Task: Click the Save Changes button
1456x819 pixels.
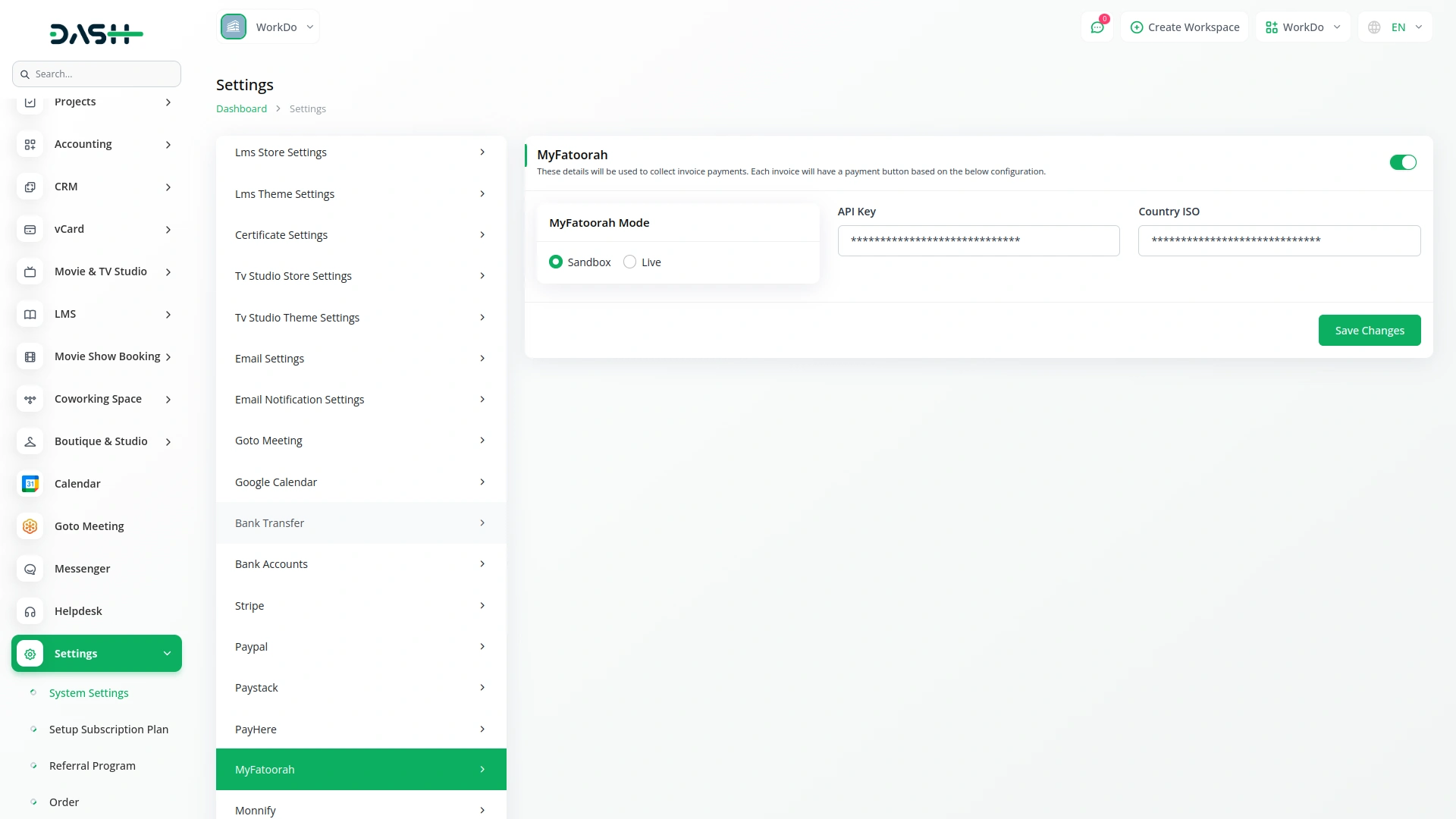Action: (1369, 330)
